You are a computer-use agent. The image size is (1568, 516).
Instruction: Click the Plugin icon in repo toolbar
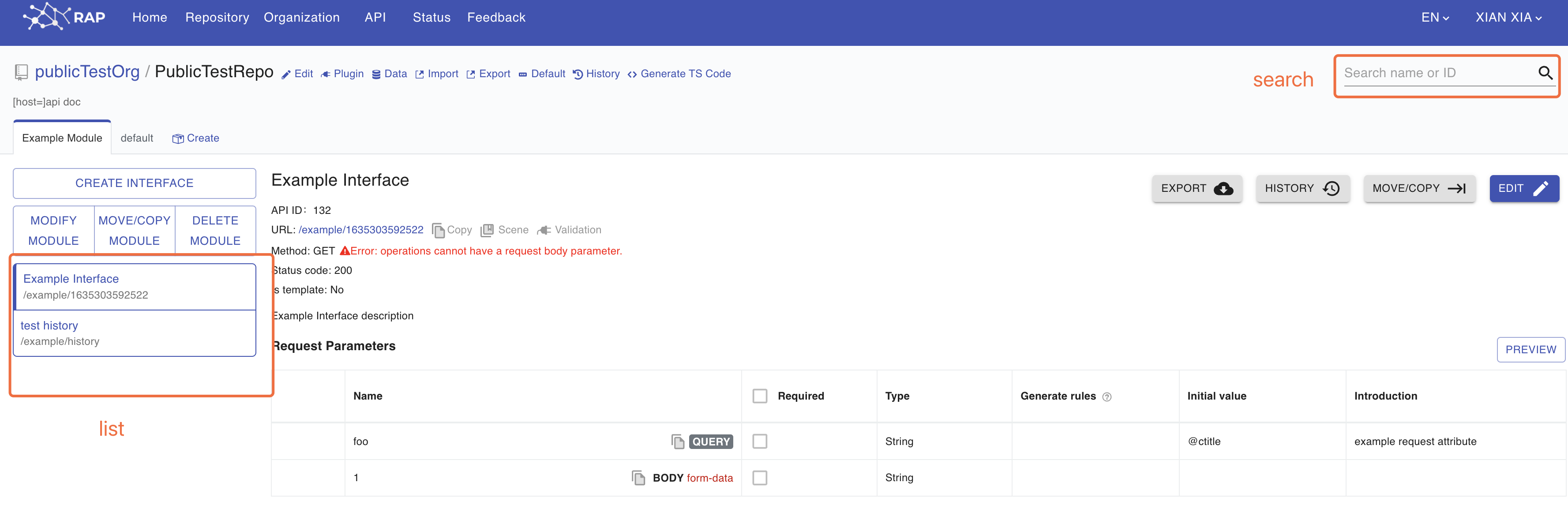click(326, 74)
